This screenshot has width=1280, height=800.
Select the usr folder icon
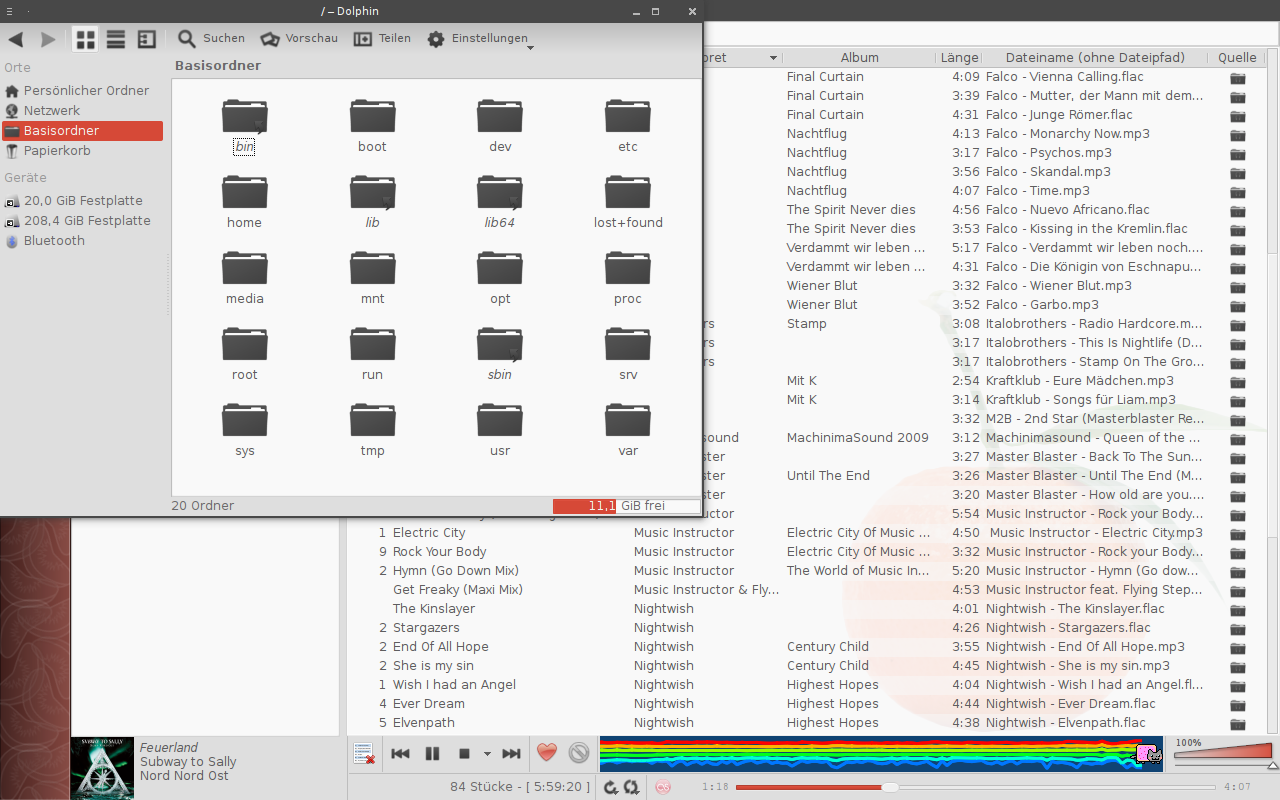click(x=500, y=420)
